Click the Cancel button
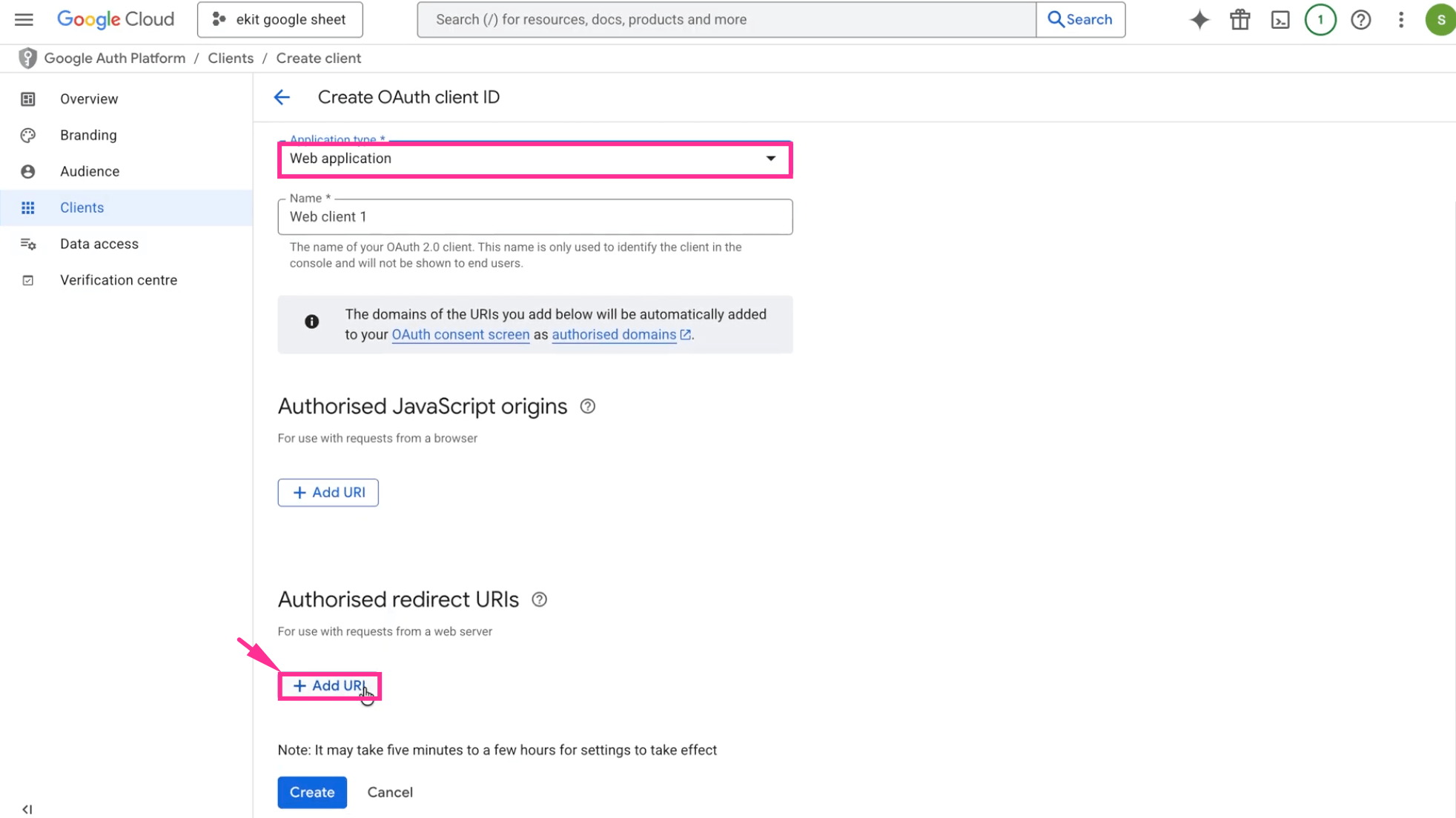 pyautogui.click(x=390, y=792)
